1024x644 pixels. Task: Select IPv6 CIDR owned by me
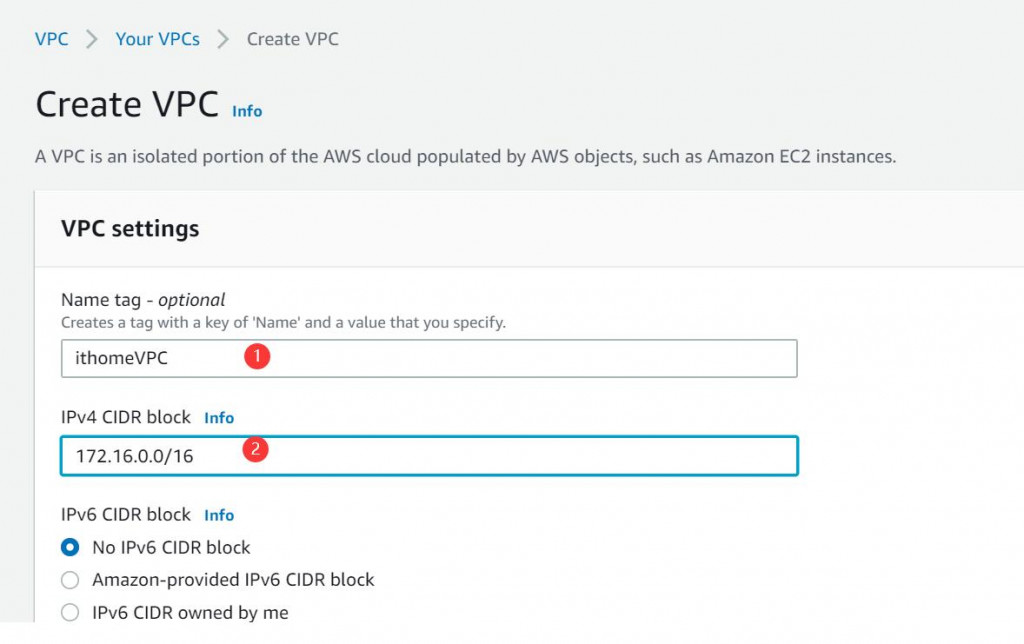[x=70, y=612]
